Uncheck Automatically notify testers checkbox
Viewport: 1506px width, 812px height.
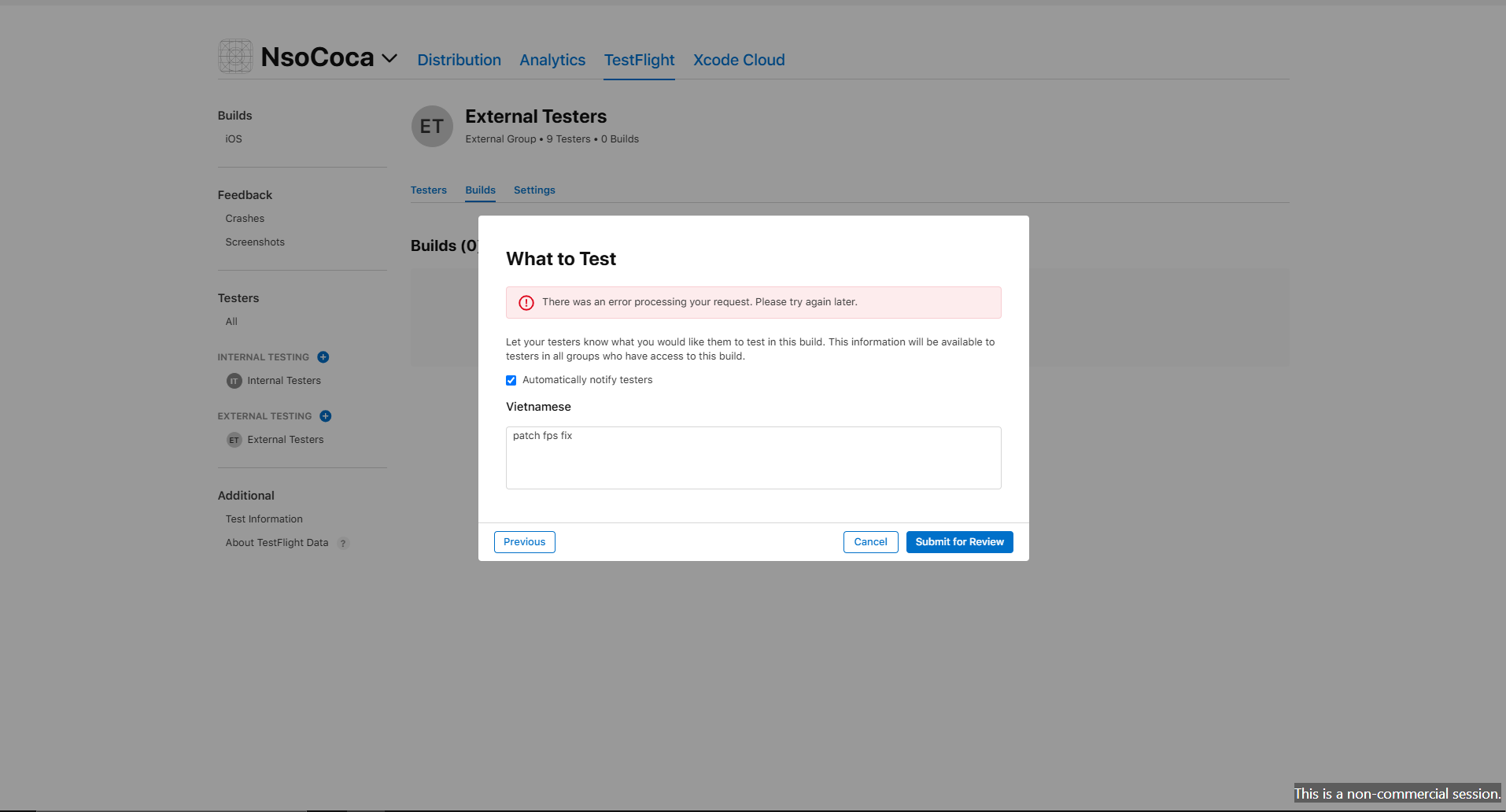(511, 380)
